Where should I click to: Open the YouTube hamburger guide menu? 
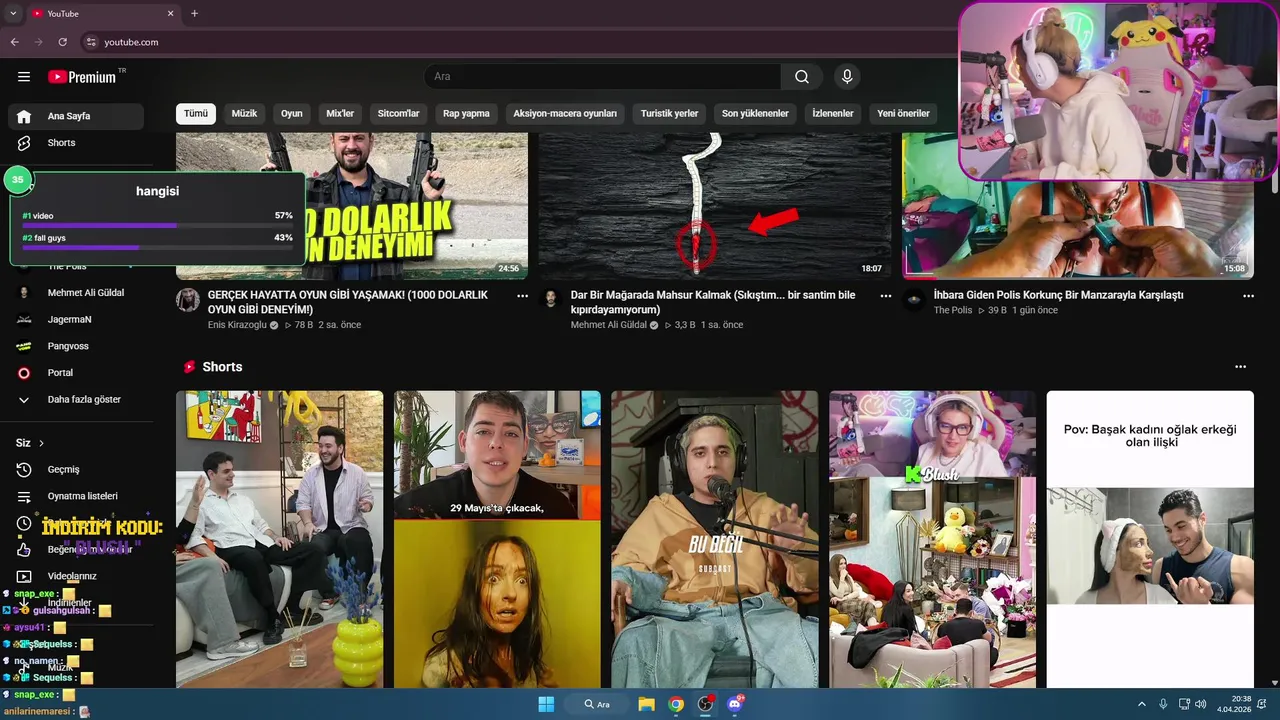24,77
